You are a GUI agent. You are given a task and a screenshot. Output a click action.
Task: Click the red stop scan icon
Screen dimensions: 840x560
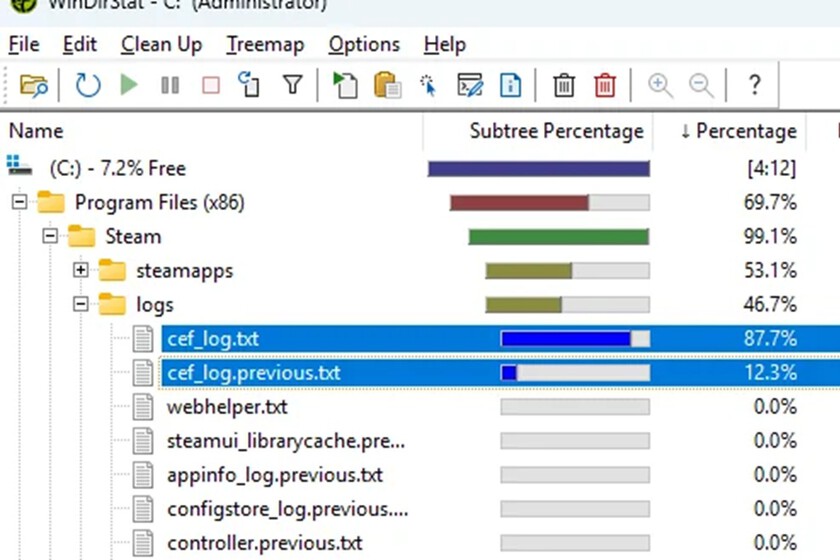211,85
